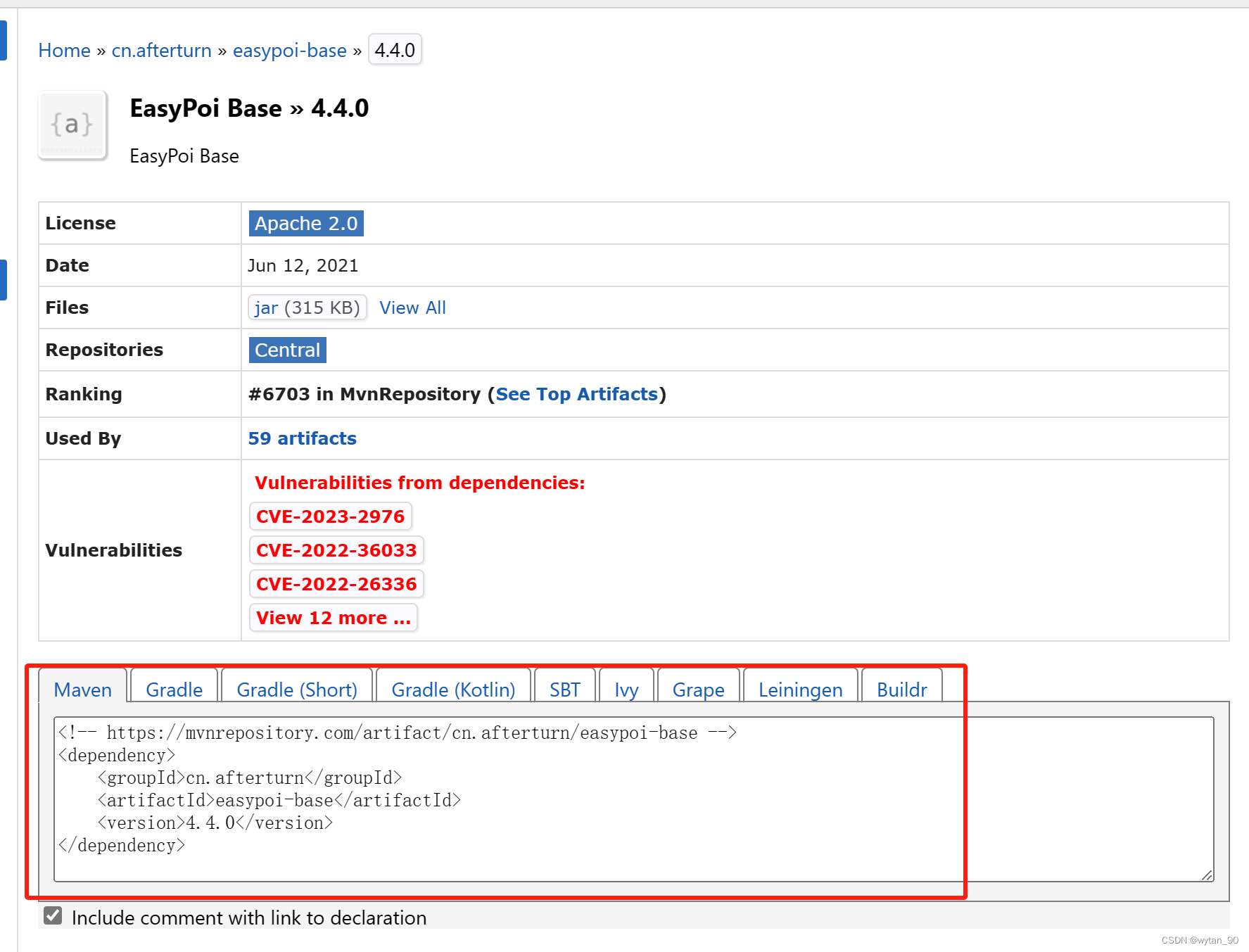The height and width of the screenshot is (952, 1249).
Task: Open CVE-2022-36033 vulnerability
Action: pos(336,550)
